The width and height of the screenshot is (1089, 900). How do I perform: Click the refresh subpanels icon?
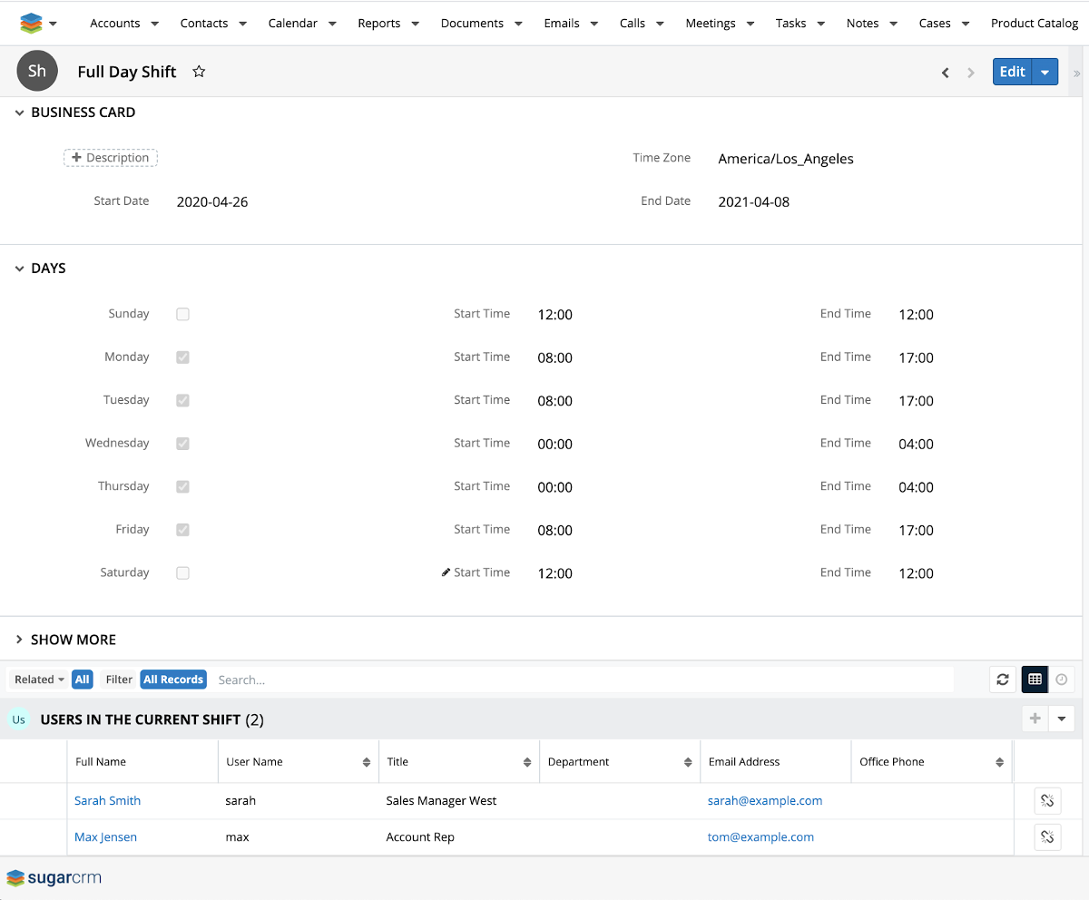[x=1002, y=680]
